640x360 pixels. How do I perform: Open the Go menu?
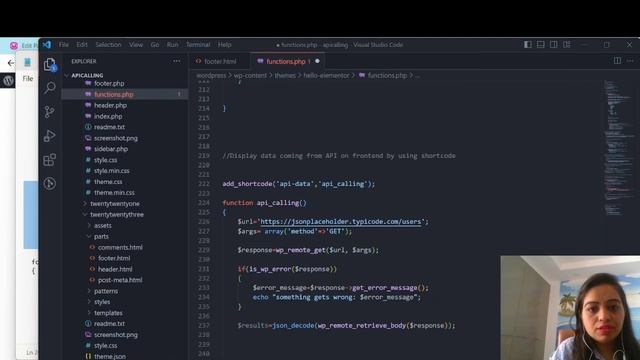(x=155, y=44)
